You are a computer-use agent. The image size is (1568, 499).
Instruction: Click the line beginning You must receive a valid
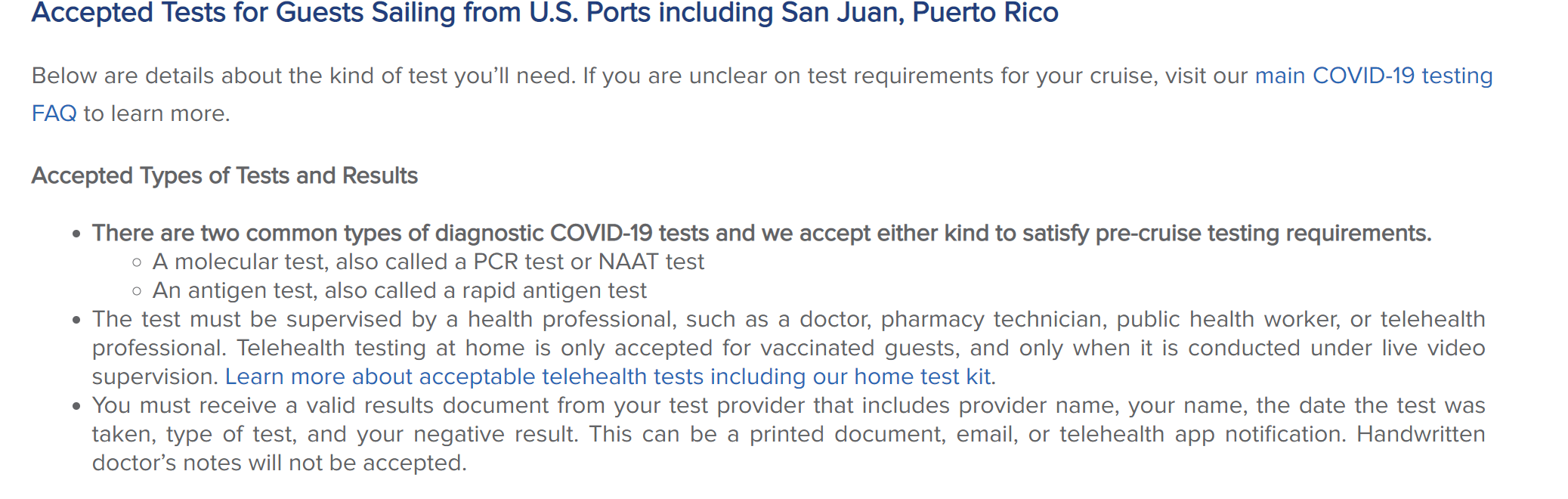click(x=789, y=405)
